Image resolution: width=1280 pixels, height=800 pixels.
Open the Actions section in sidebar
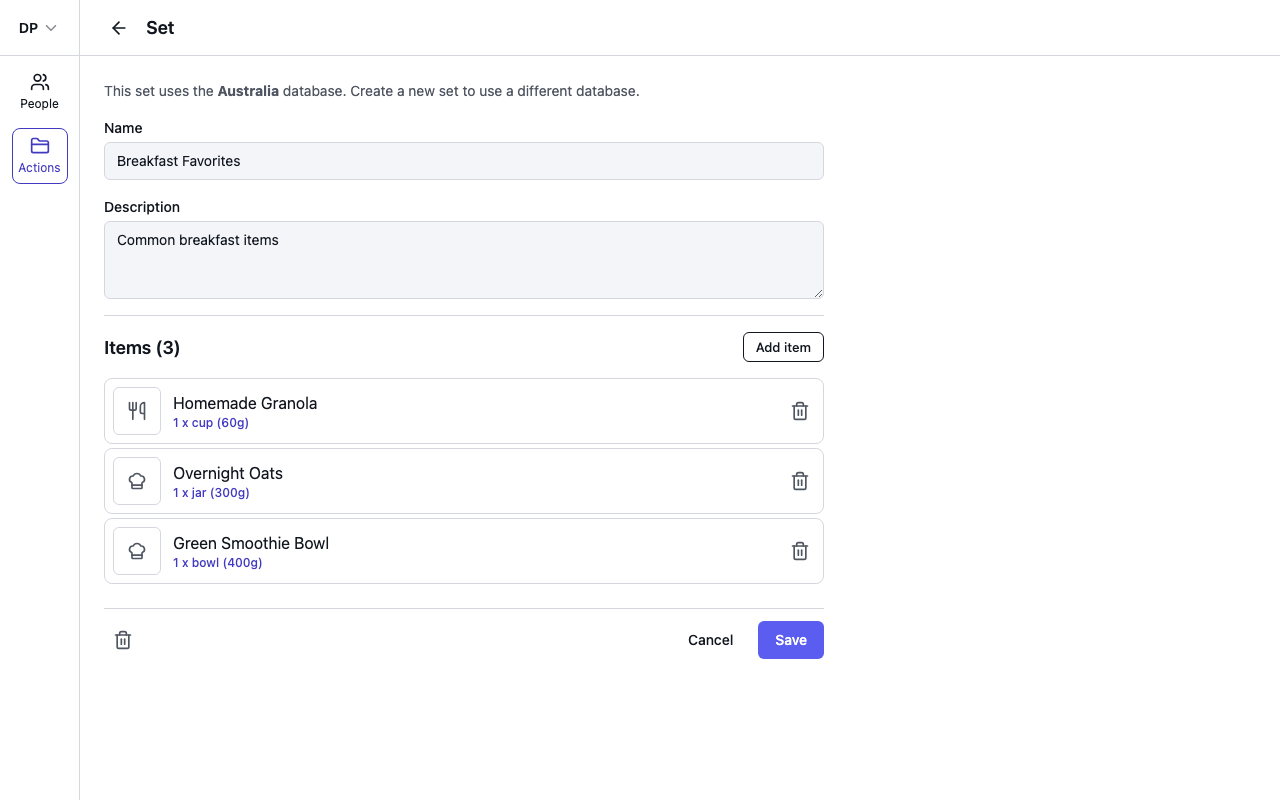[40, 156]
